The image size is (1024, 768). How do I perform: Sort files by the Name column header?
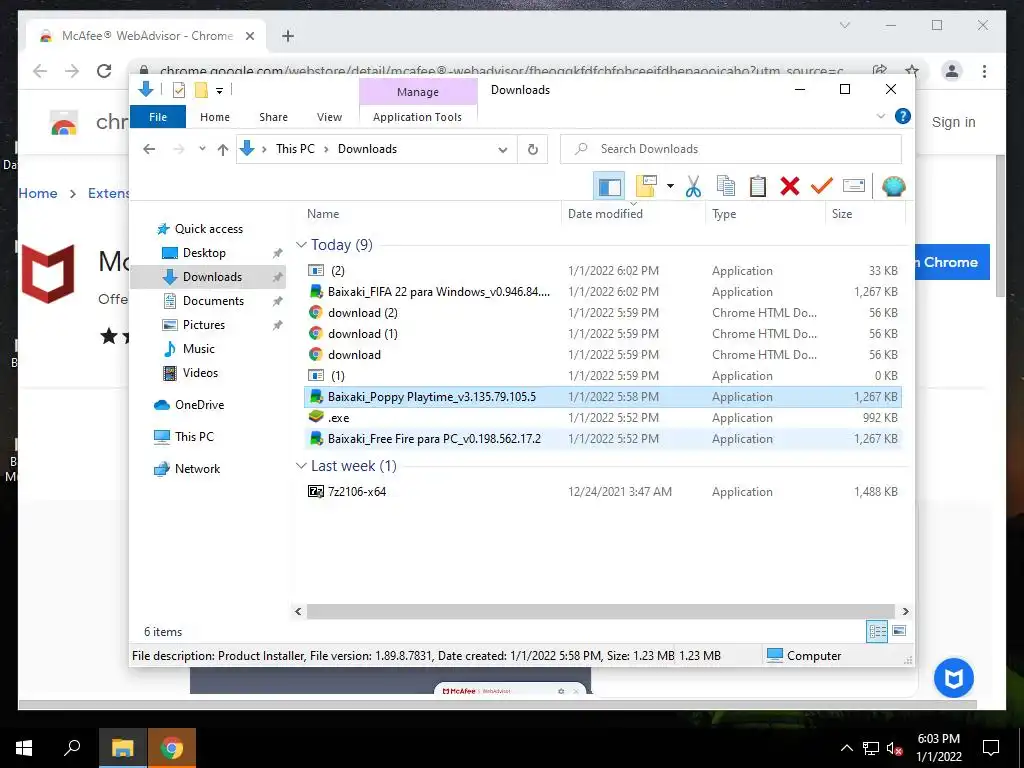coord(431,214)
